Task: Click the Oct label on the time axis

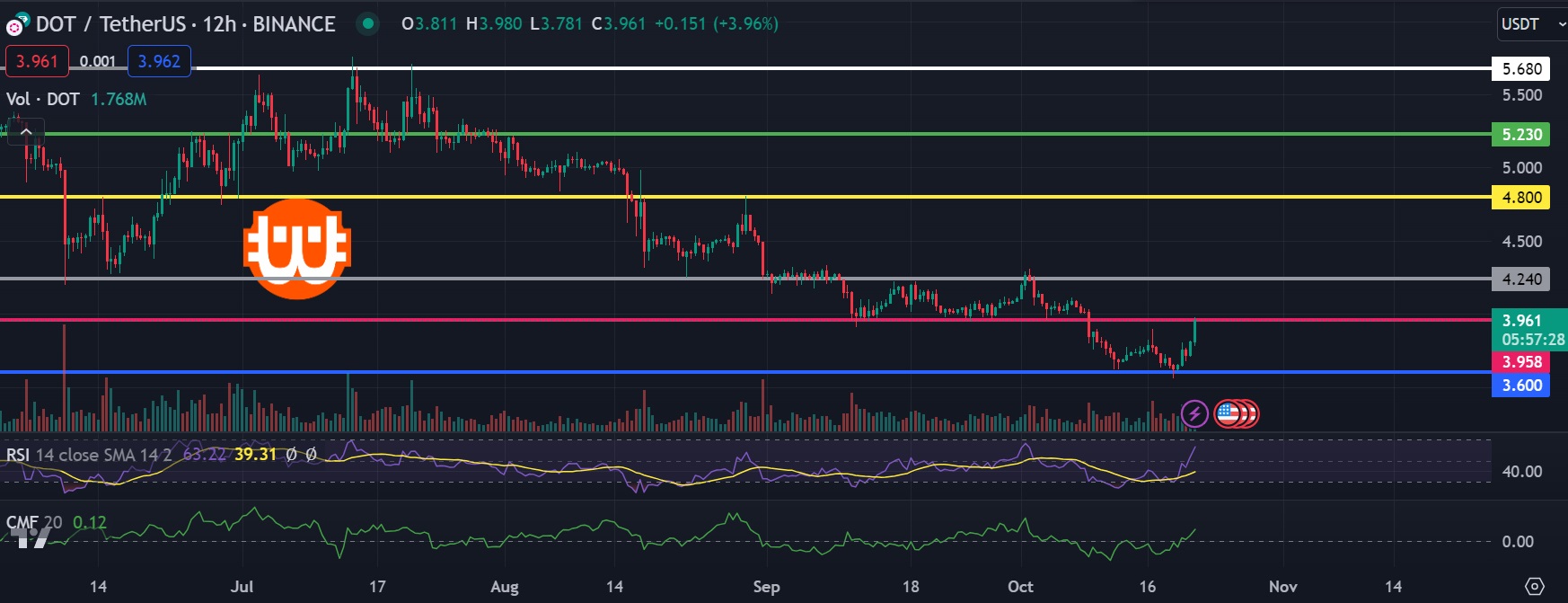Action: 1020,587
